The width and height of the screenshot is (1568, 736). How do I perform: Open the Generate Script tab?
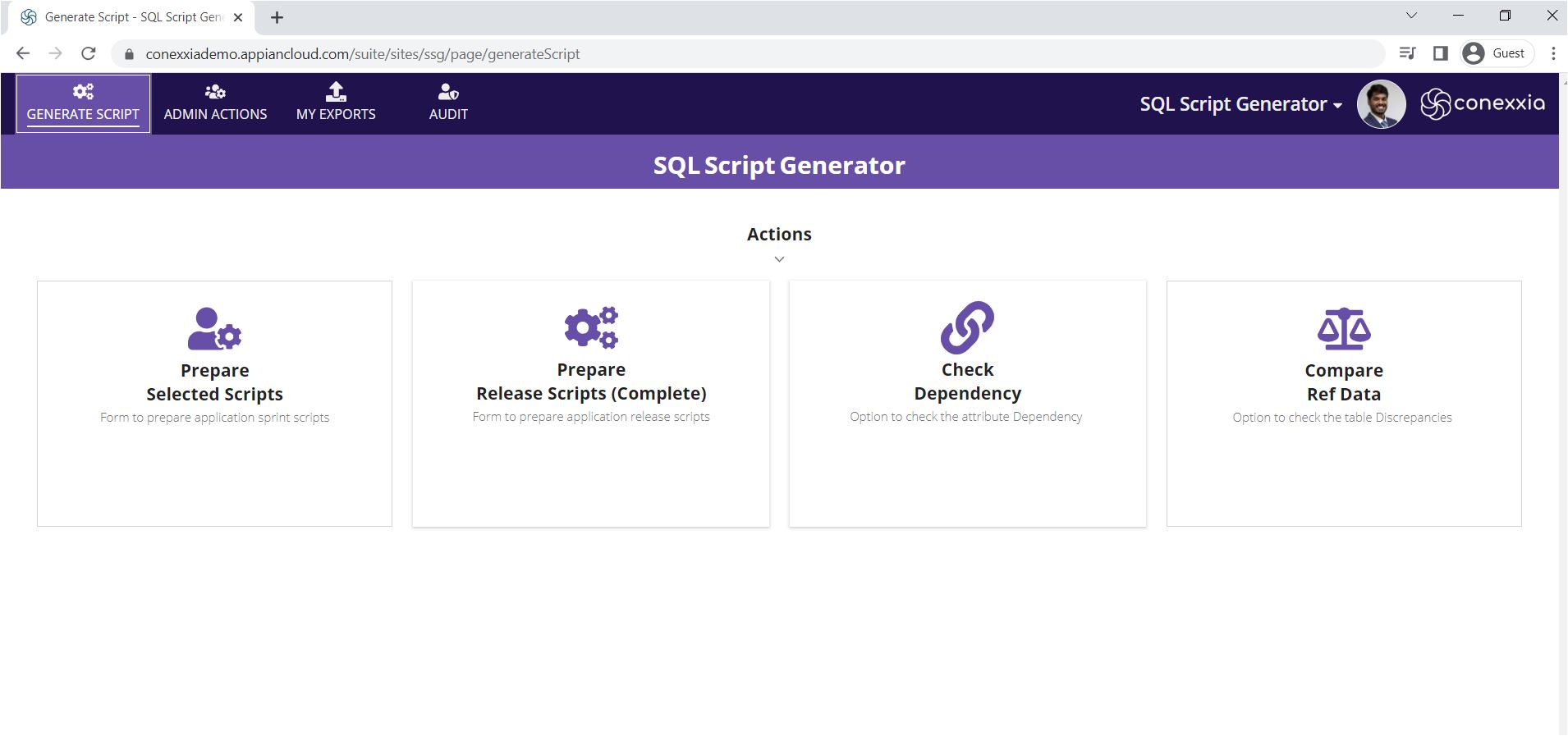(83, 103)
